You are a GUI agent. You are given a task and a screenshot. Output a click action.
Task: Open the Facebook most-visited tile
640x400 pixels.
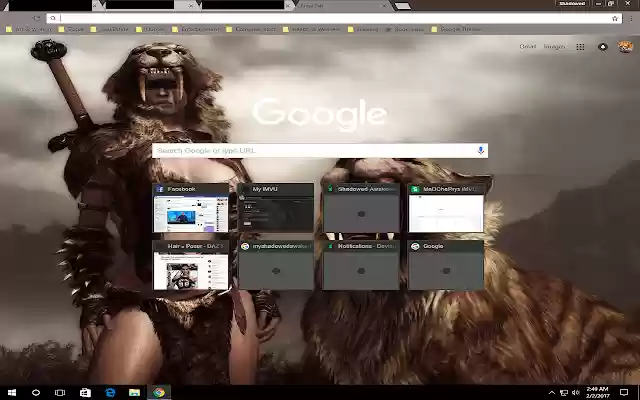[191, 208]
